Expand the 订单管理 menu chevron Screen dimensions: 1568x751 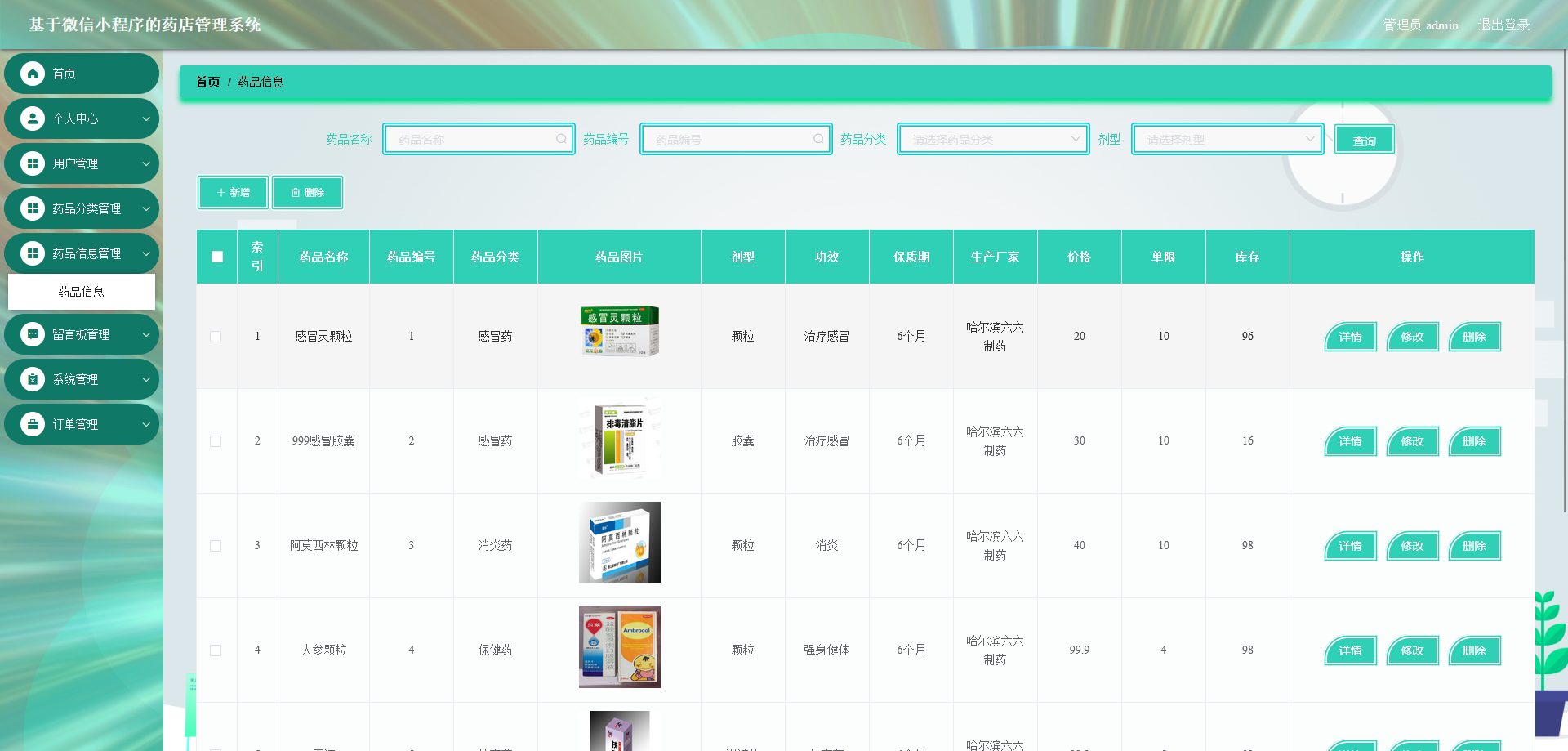[146, 424]
